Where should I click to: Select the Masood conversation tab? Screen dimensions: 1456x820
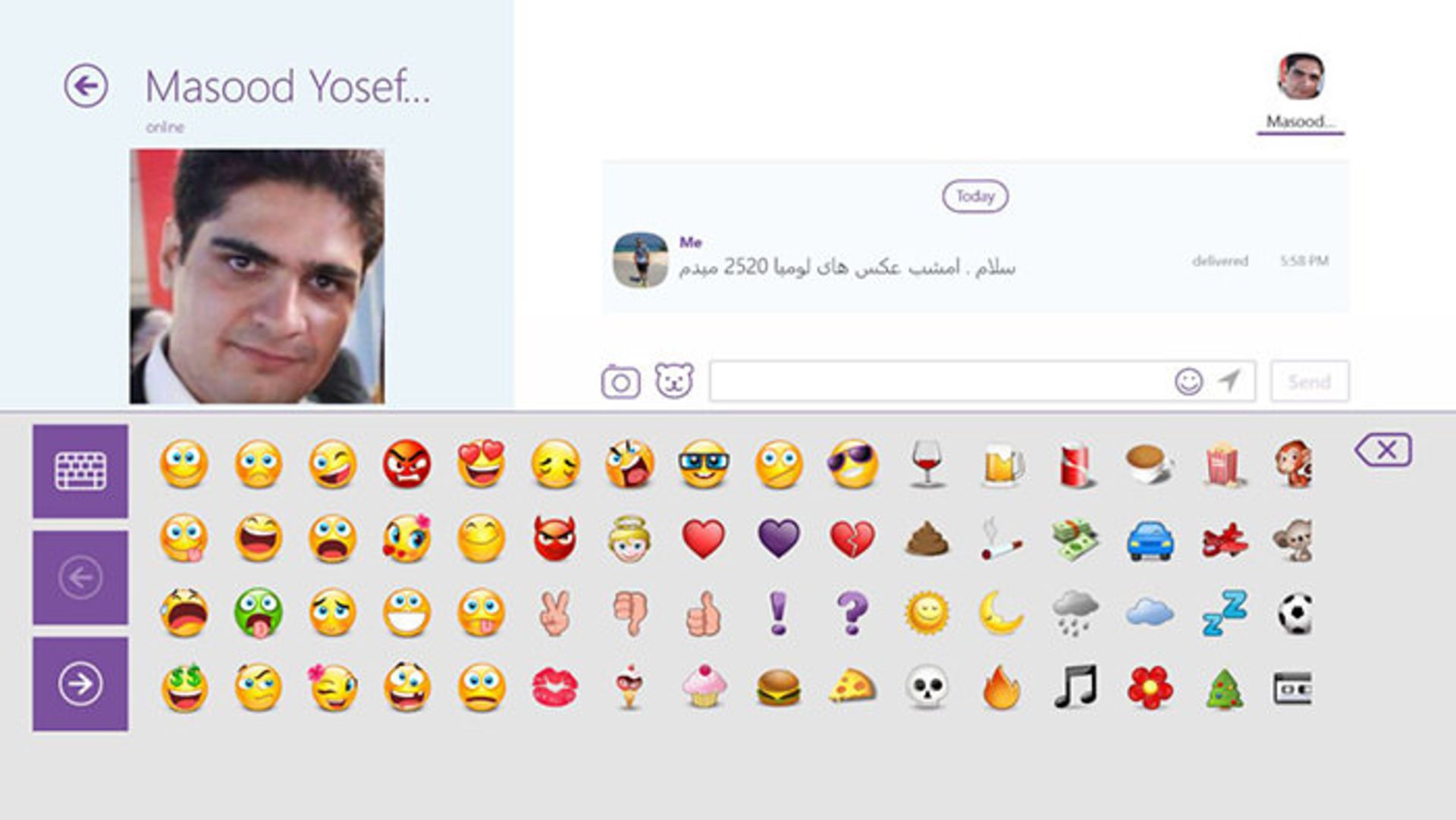1301,91
